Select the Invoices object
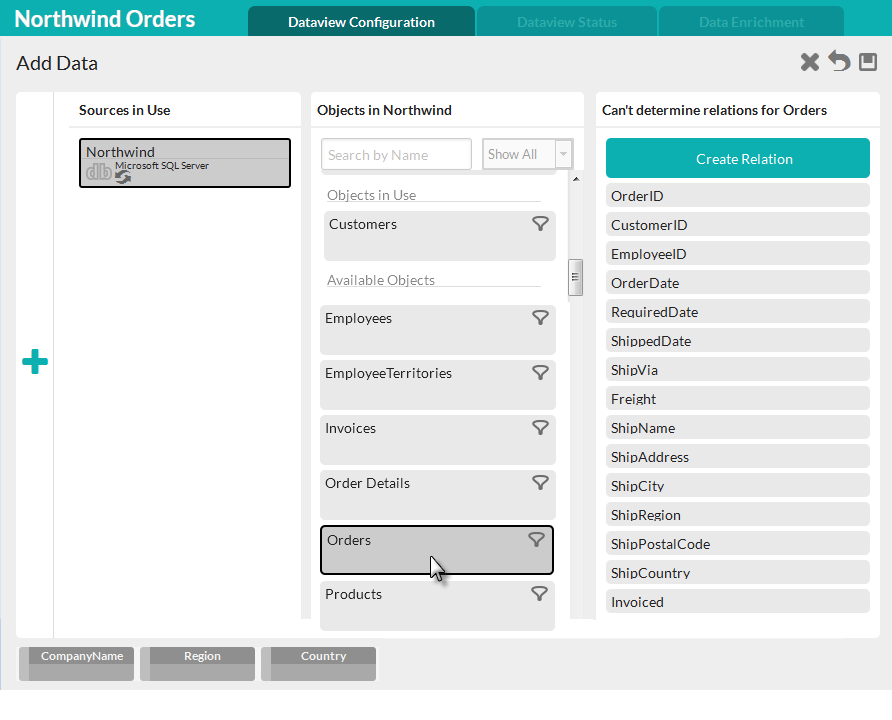The image size is (892, 720). tap(437, 440)
